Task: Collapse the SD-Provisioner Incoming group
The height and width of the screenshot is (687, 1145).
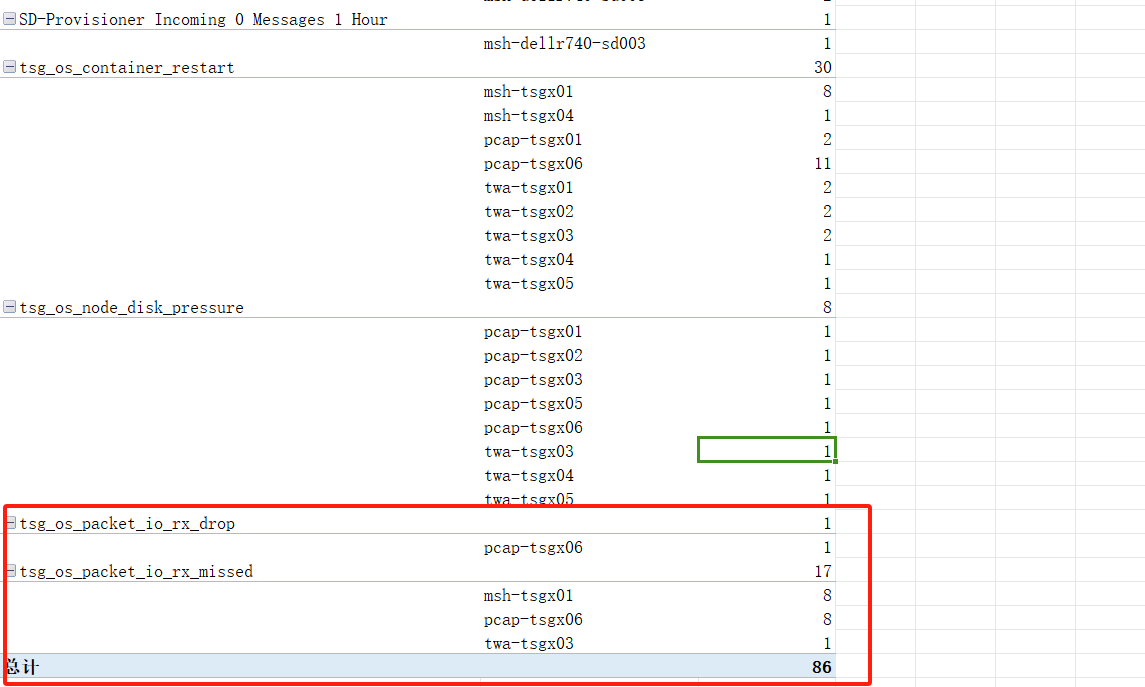Action: tap(10, 20)
